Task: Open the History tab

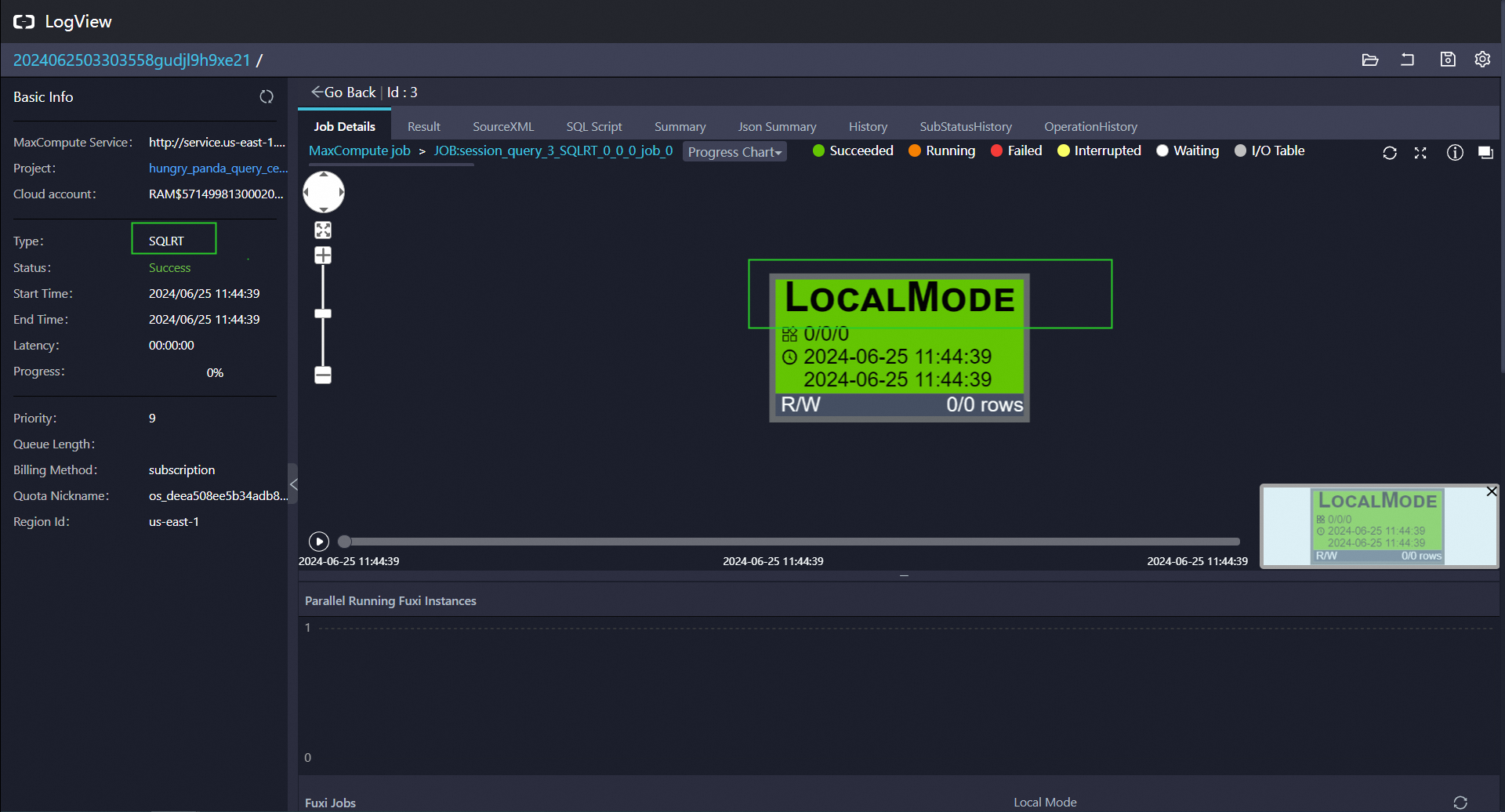Action: (x=868, y=126)
